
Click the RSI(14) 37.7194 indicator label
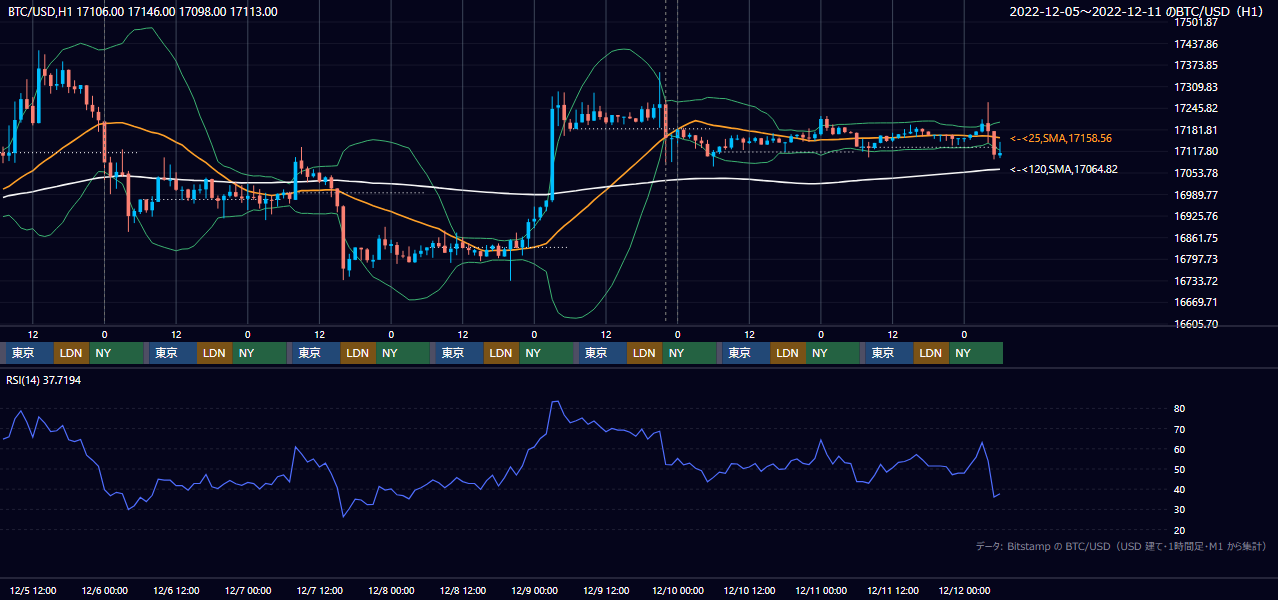tap(44, 381)
